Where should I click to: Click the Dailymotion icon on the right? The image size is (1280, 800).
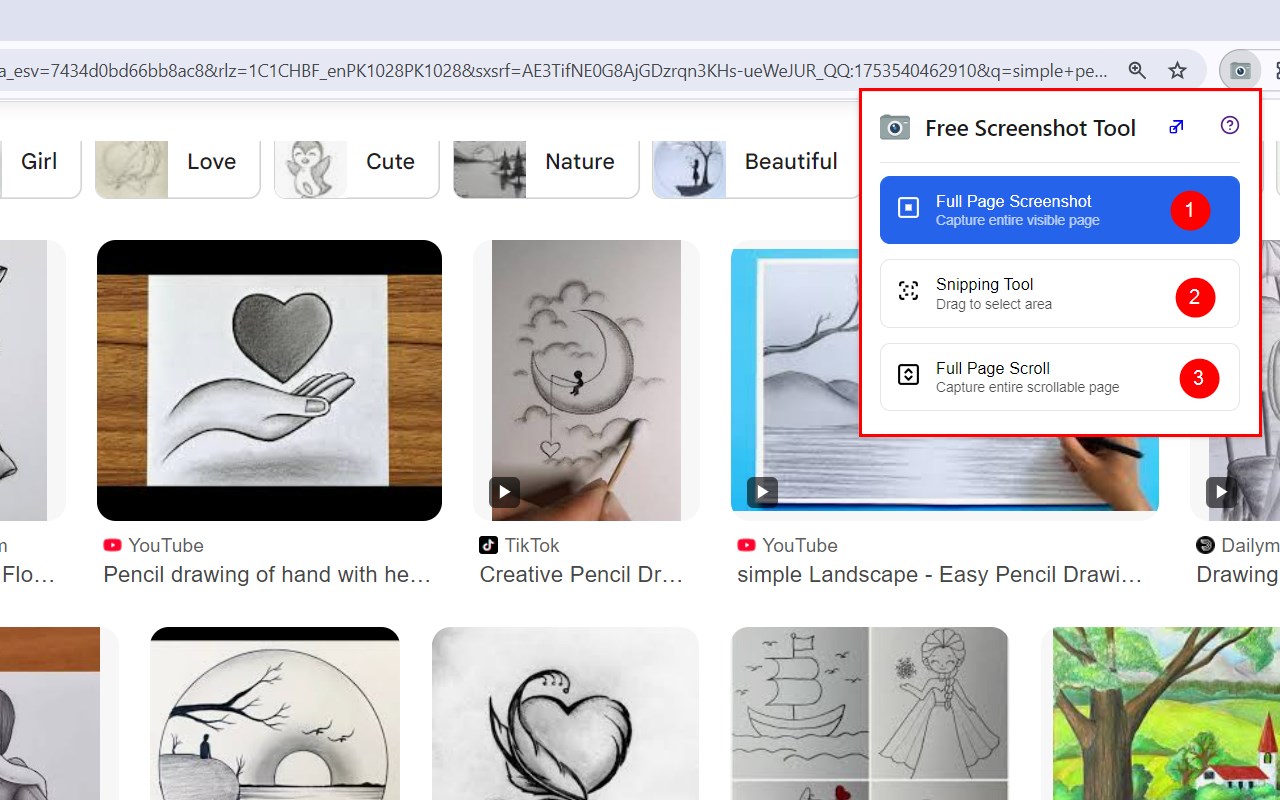click(1204, 545)
